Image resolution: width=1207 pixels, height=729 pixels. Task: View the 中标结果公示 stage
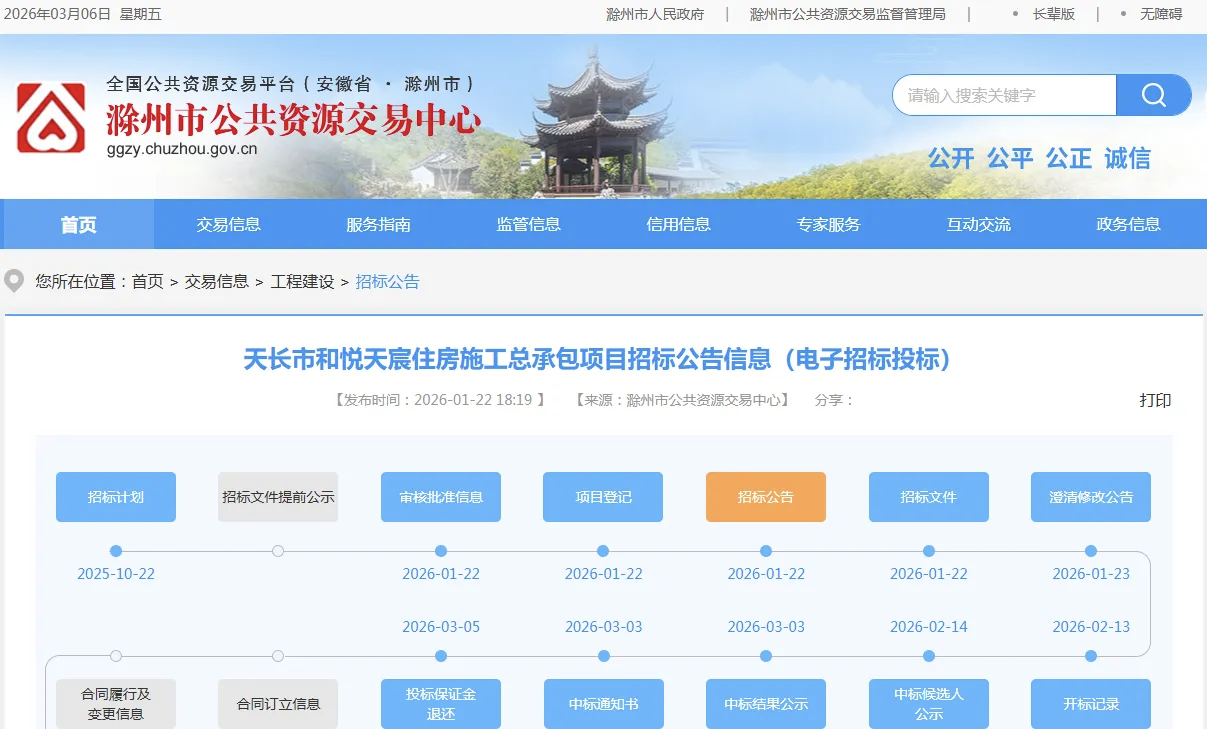[766, 704]
